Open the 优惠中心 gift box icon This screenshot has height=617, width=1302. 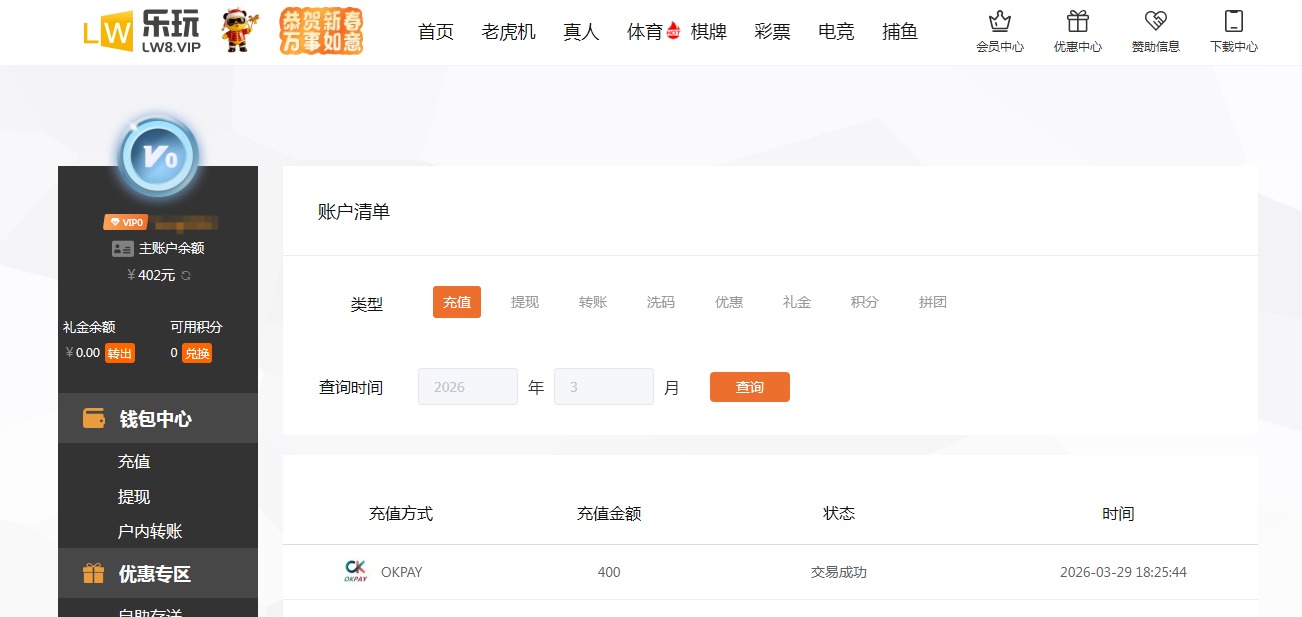1078,20
